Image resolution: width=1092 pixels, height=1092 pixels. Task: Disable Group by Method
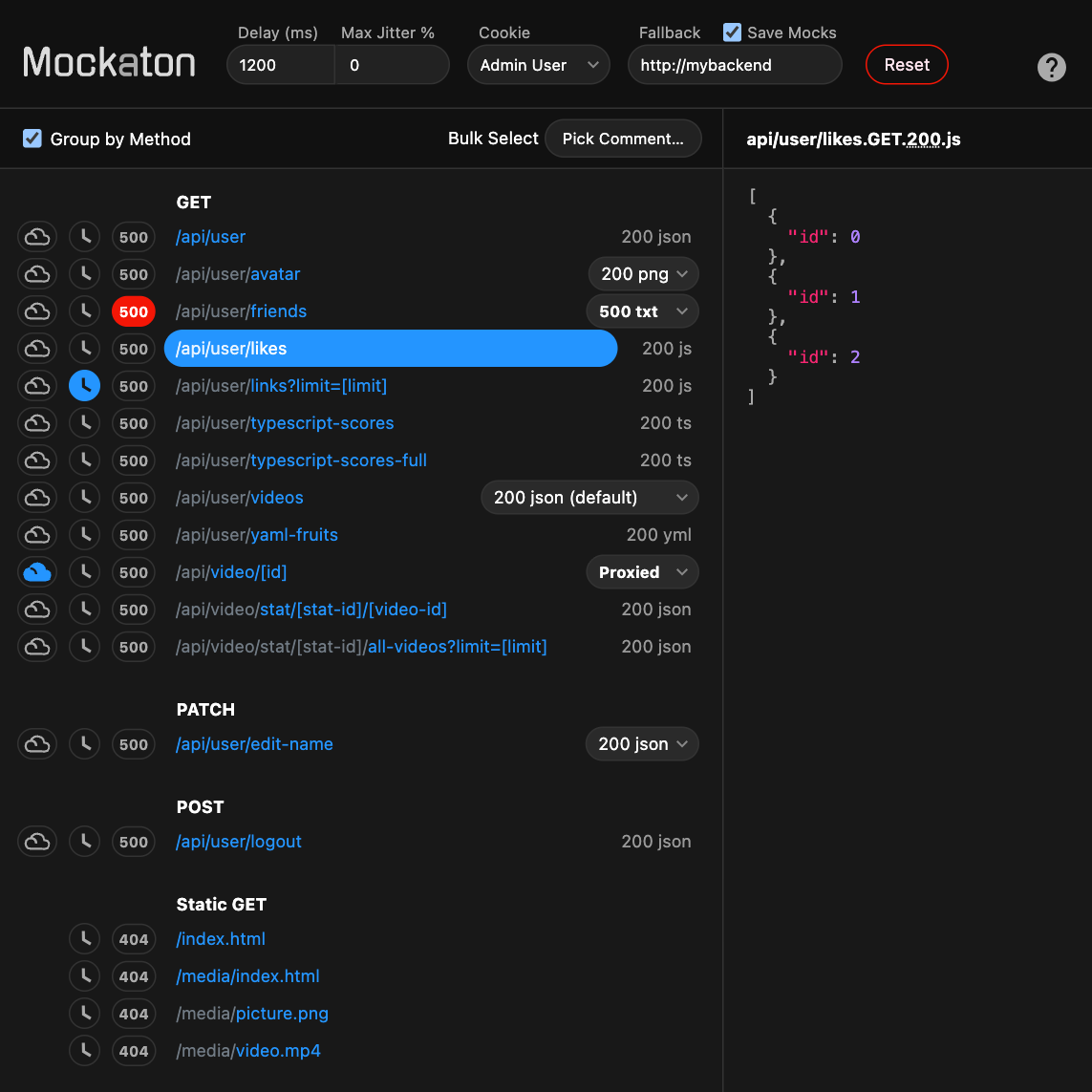point(32,137)
